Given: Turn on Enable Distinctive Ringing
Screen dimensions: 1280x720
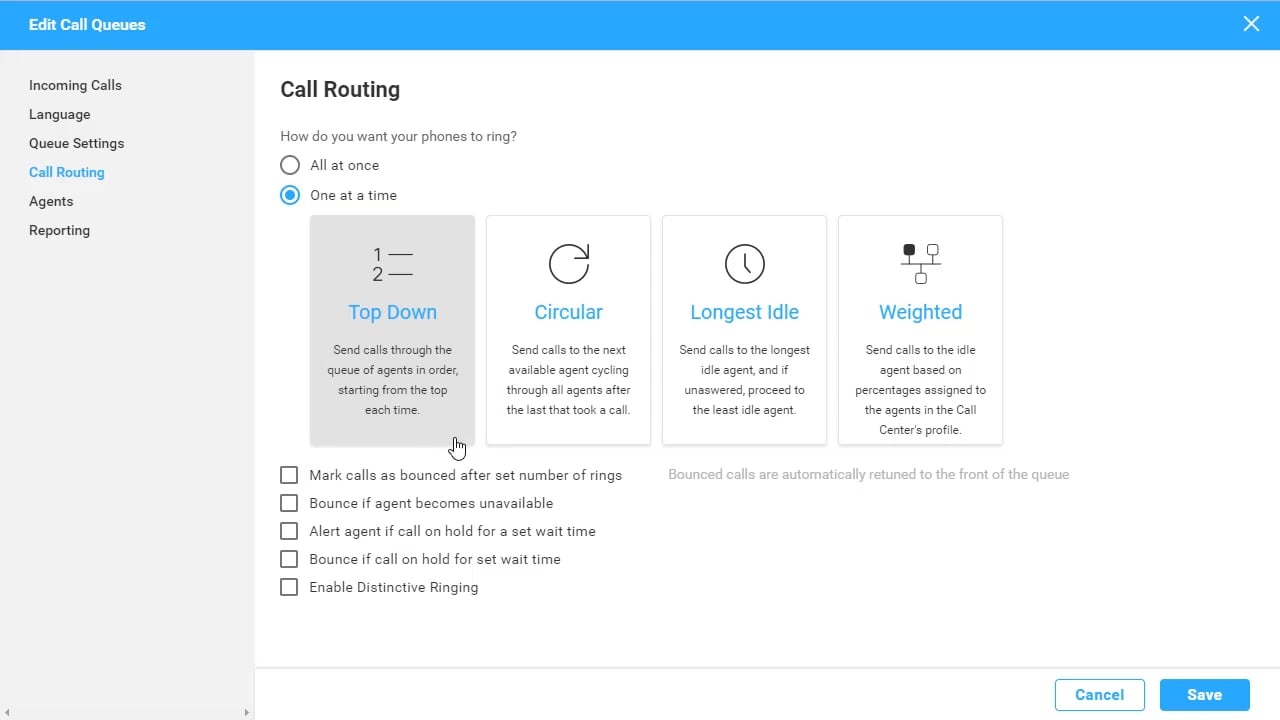Looking at the screenshot, I should pyautogui.click(x=289, y=587).
